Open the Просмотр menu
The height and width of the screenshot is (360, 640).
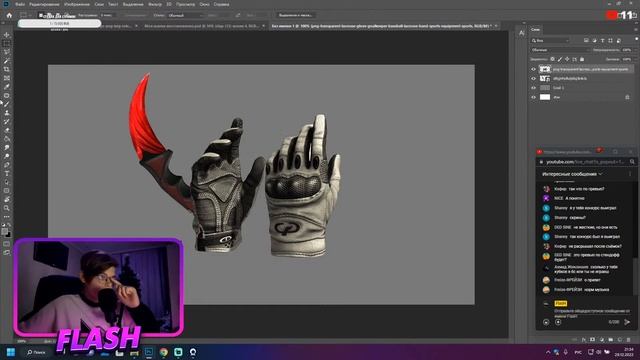click(185, 4)
